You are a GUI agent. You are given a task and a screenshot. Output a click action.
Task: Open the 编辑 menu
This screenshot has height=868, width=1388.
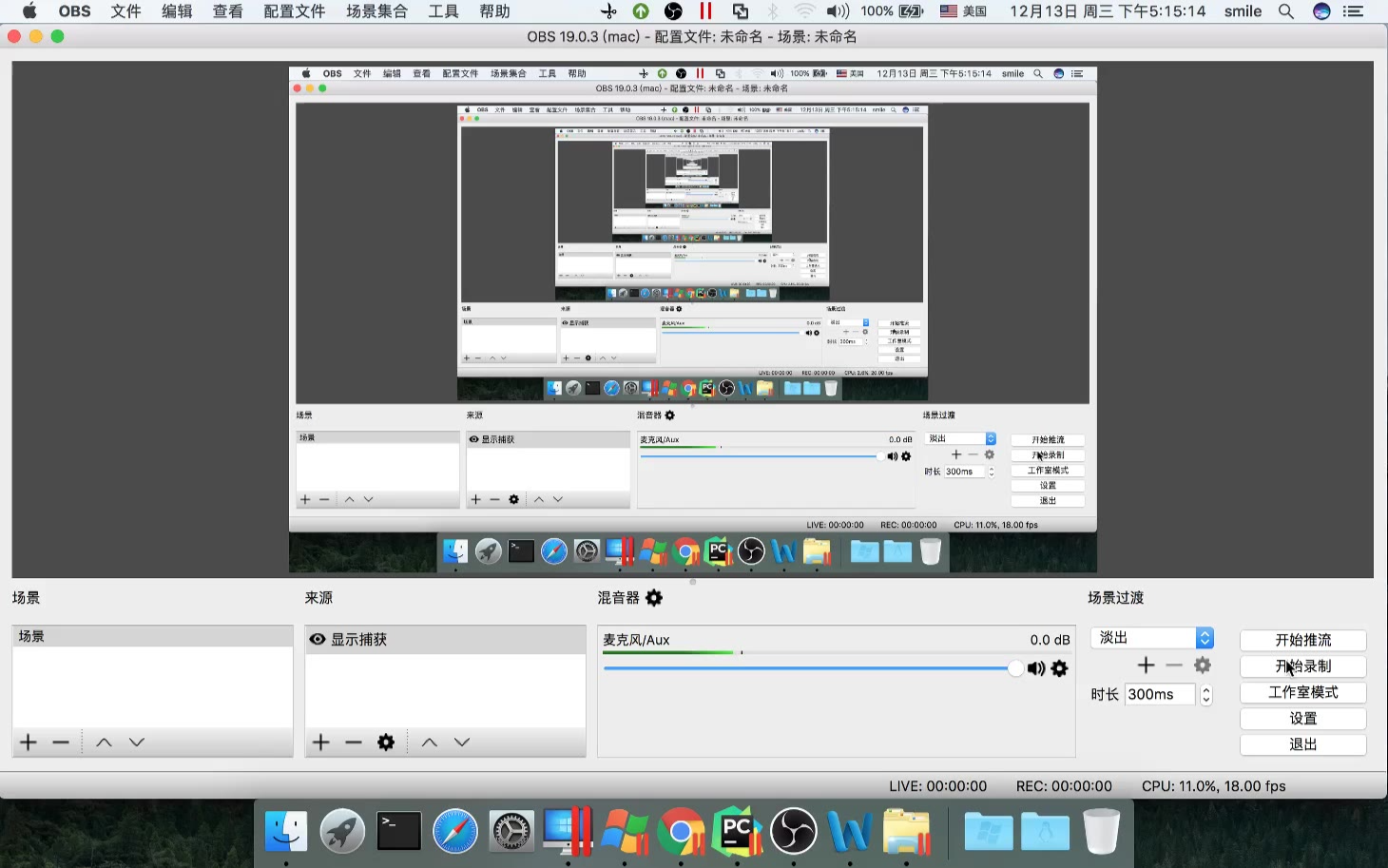[x=177, y=11]
